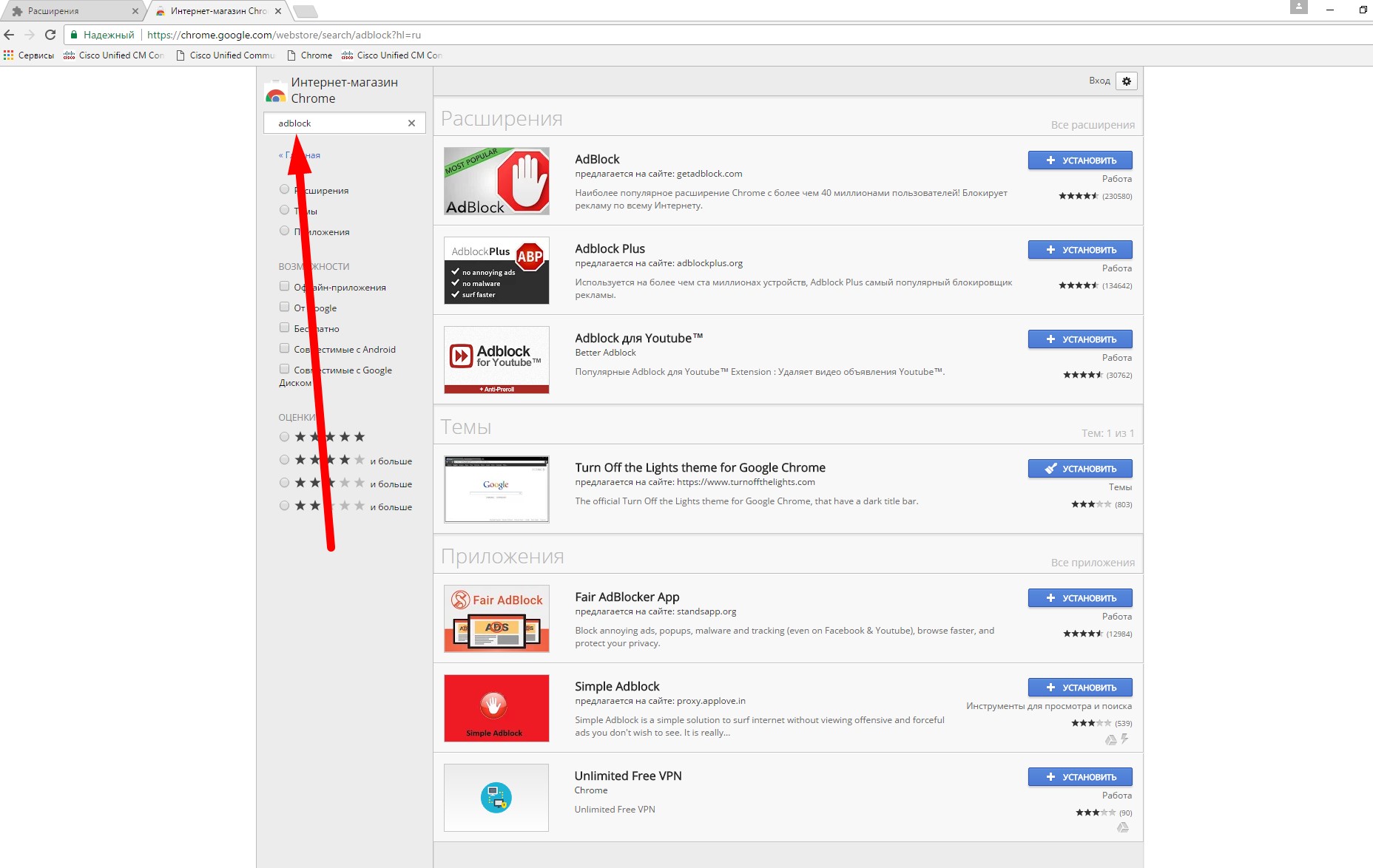Open Unlimited Free VPN thumbnail

pos(496,798)
